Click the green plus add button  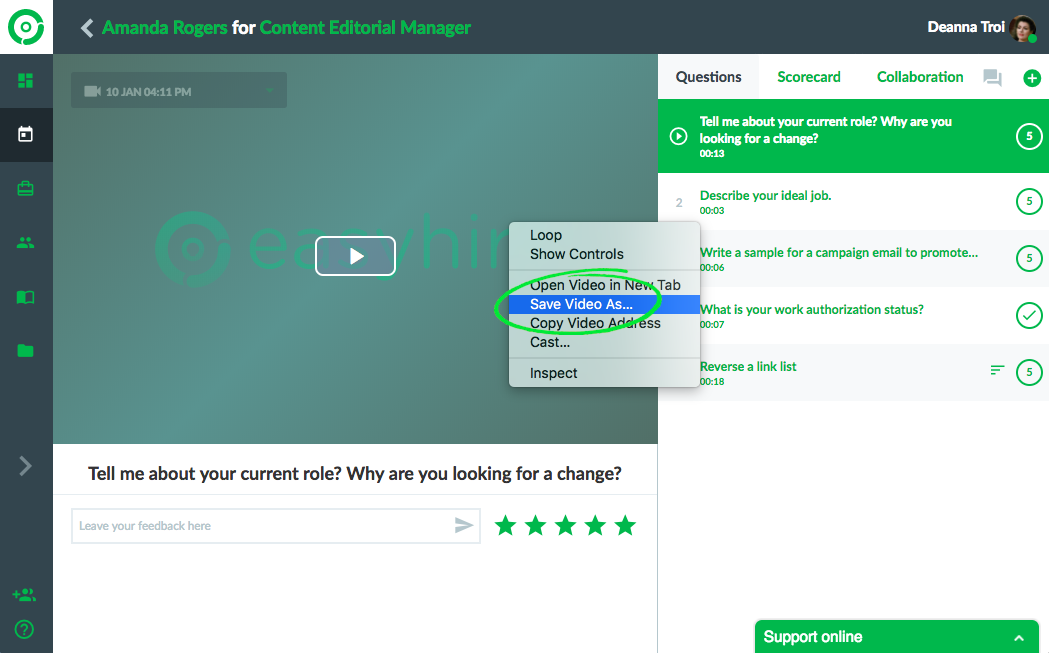tap(1032, 78)
